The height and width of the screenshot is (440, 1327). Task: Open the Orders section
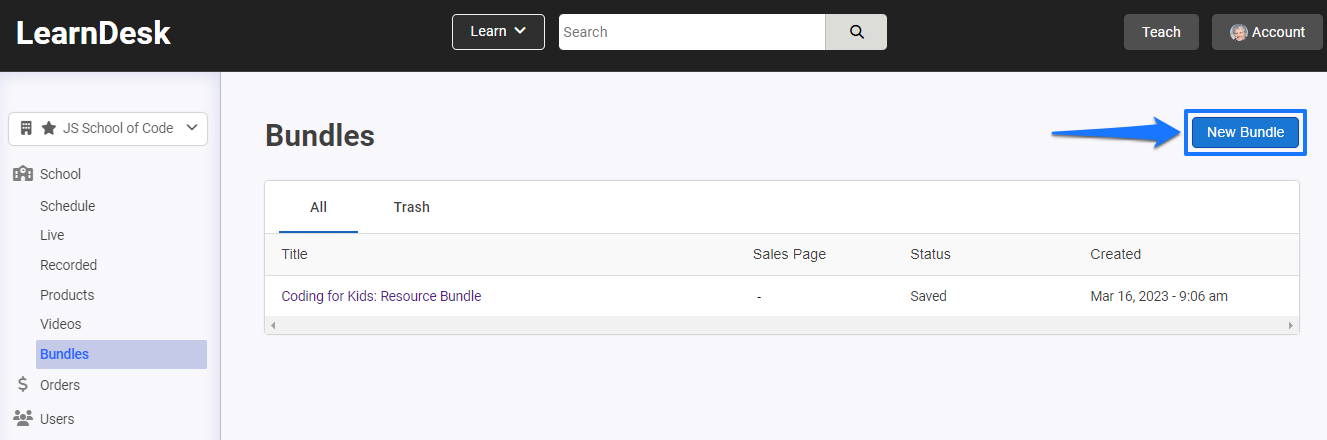tap(60, 385)
